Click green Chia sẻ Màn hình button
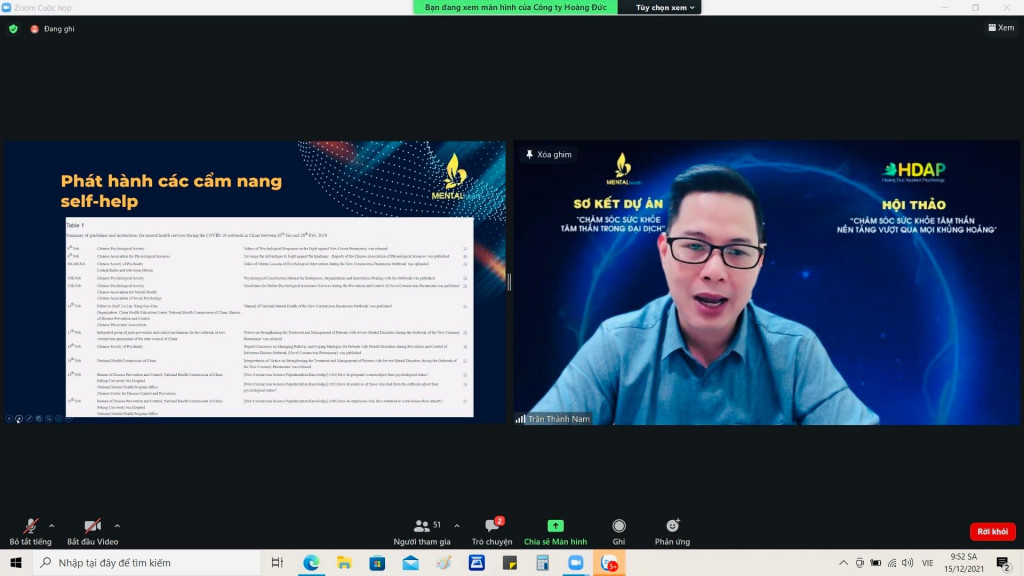The height and width of the screenshot is (576, 1024). tap(555, 530)
